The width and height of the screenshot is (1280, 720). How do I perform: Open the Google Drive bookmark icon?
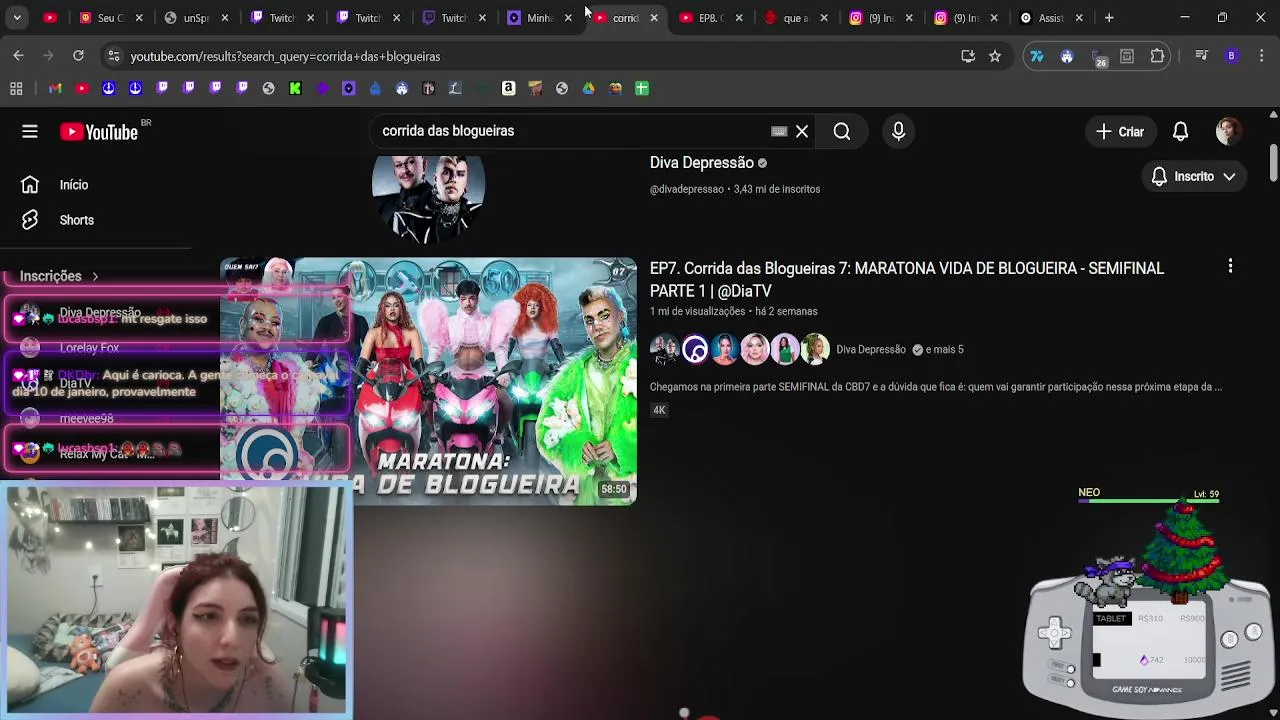point(588,89)
